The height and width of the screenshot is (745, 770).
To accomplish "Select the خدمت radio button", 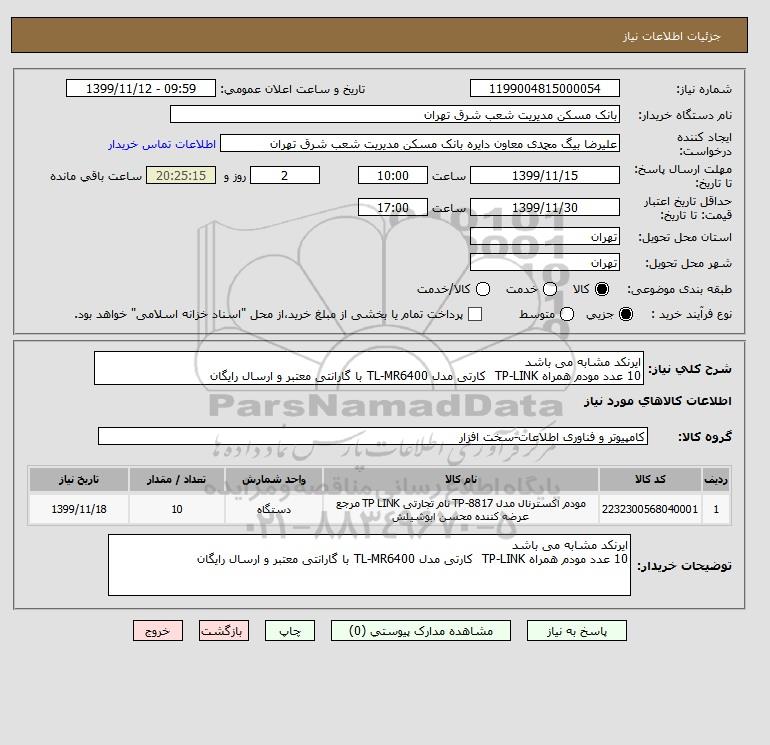I will (550, 289).
